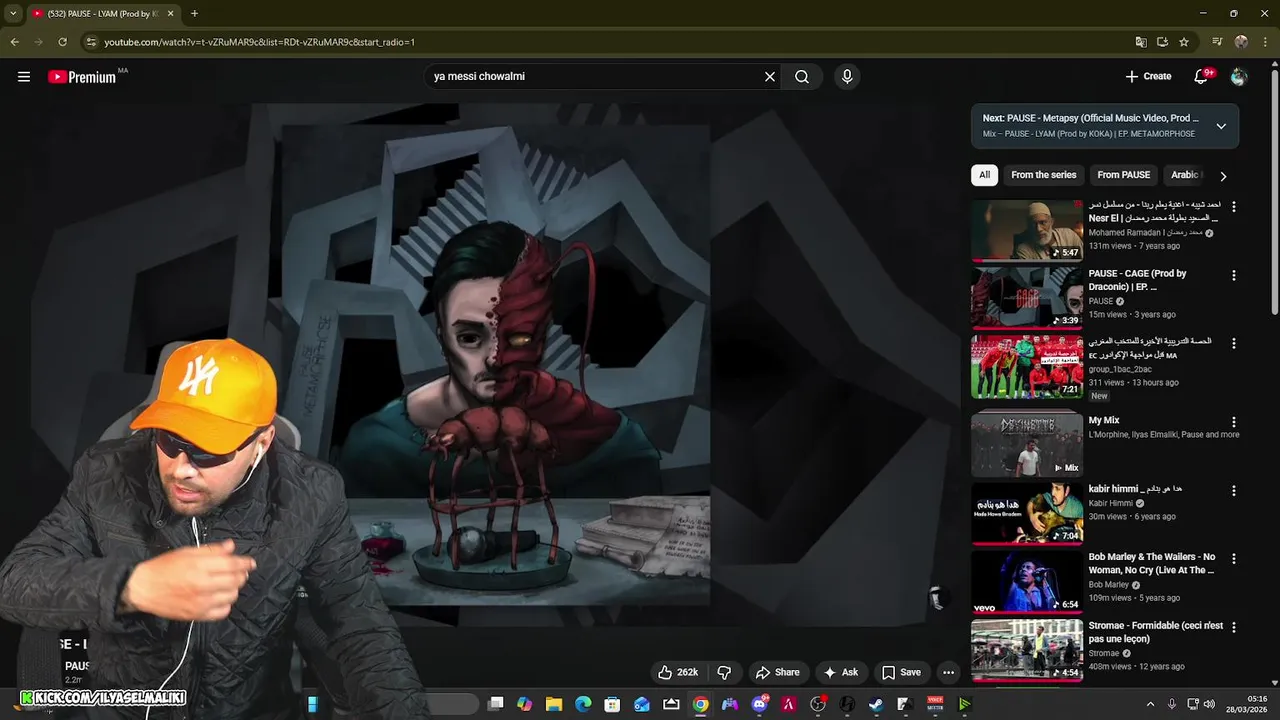Open options menu for Bob Marley video

tap(1233, 558)
